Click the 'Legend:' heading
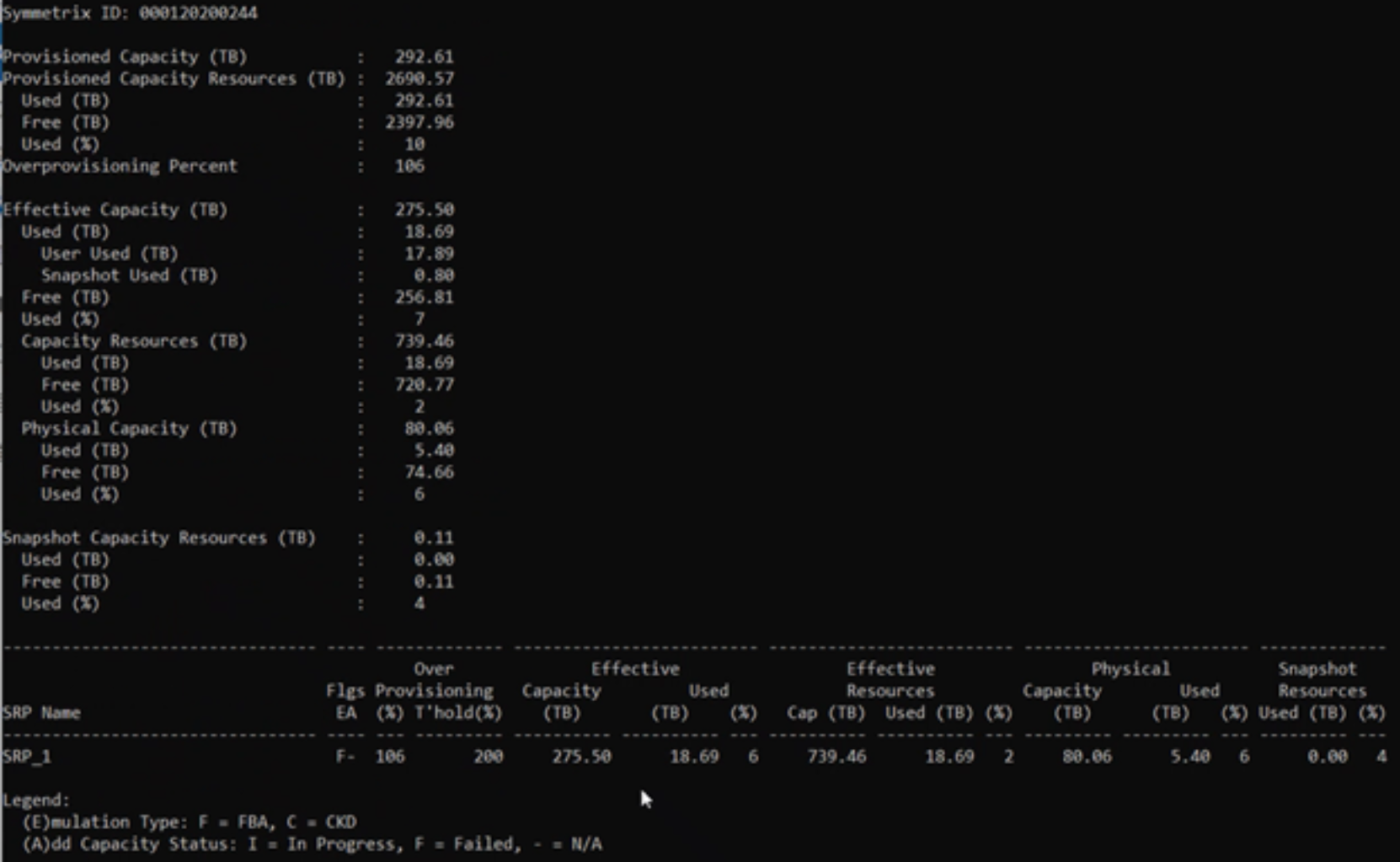 click(x=36, y=800)
